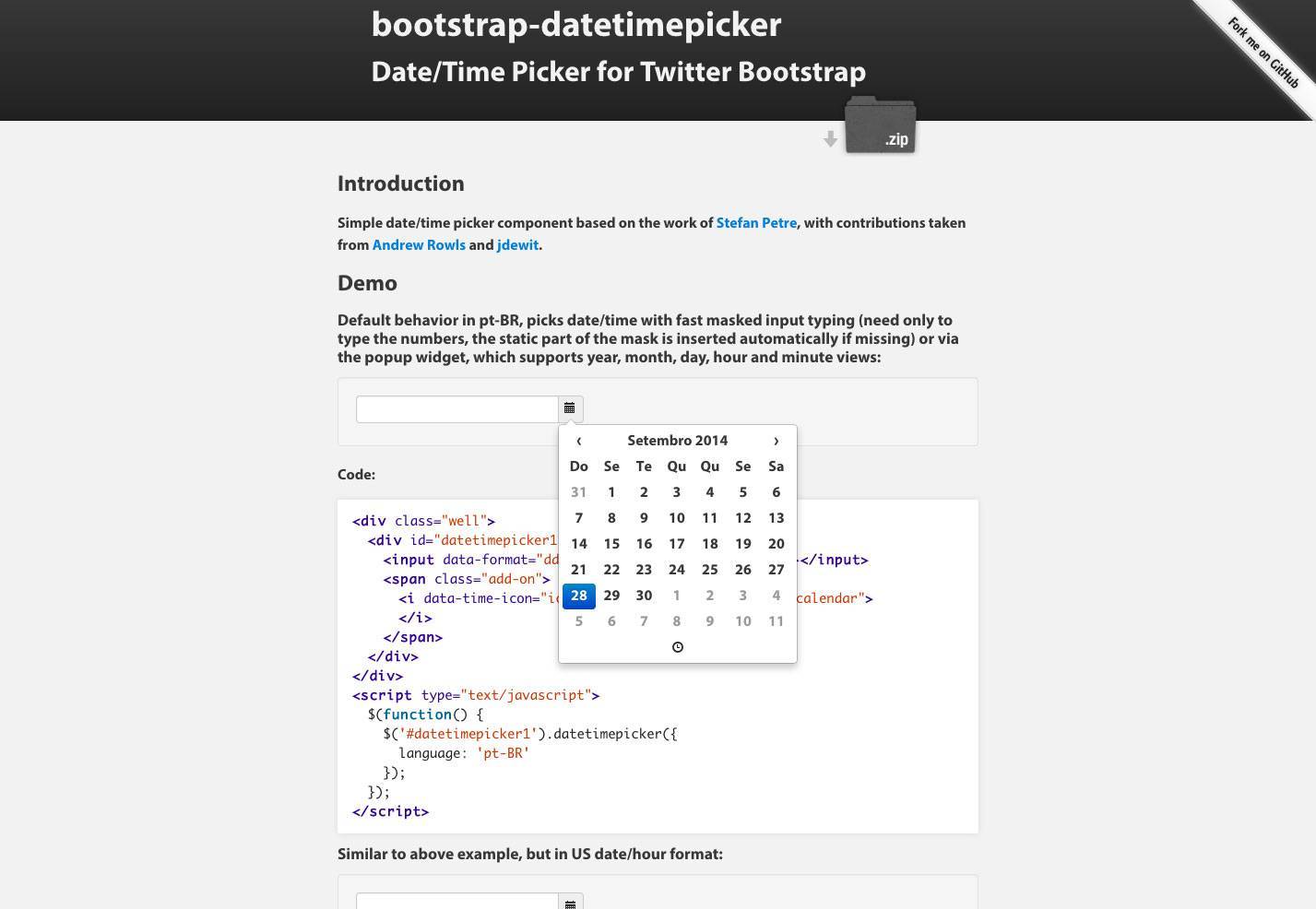
Task: Pick day 18 in the calendar
Action: click(x=710, y=544)
